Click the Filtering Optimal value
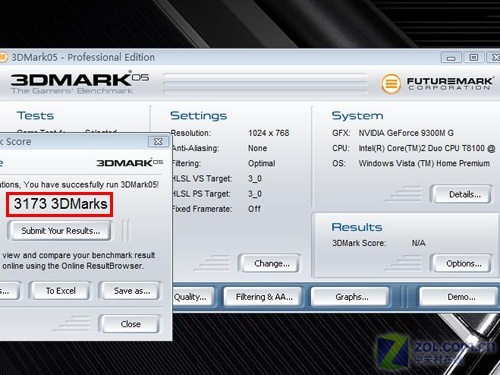The image size is (500, 375). click(262, 163)
